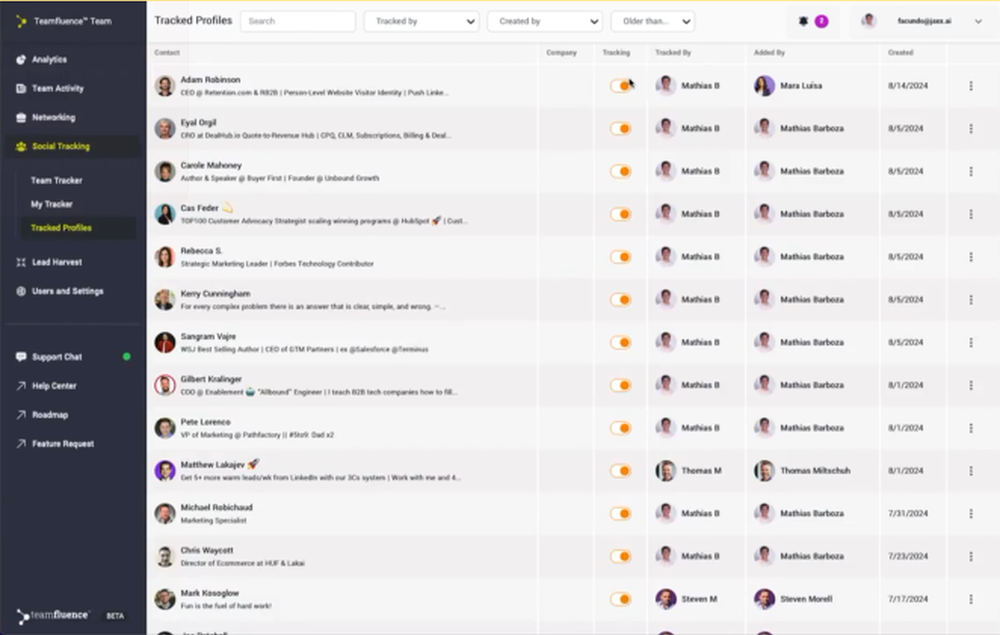Toggle tracking for Adam Robinson
The height and width of the screenshot is (635, 1000).
tap(621, 85)
